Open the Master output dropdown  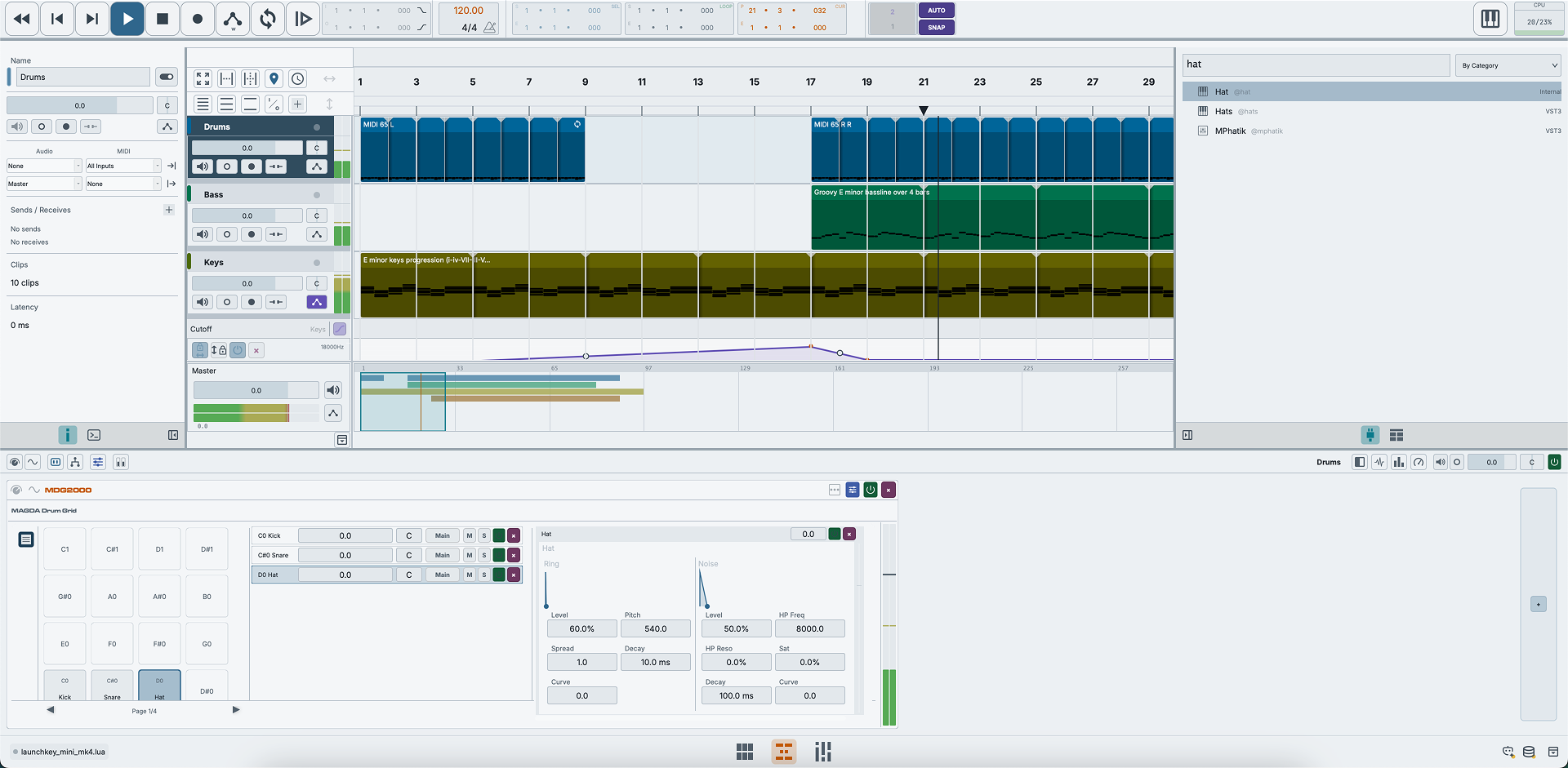pyautogui.click(x=44, y=184)
